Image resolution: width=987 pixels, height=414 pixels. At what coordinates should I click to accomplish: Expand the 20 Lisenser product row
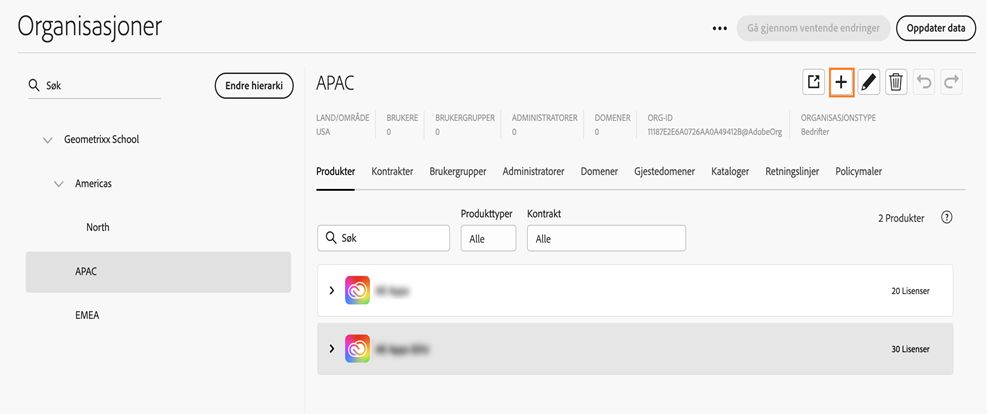pyautogui.click(x=332, y=291)
